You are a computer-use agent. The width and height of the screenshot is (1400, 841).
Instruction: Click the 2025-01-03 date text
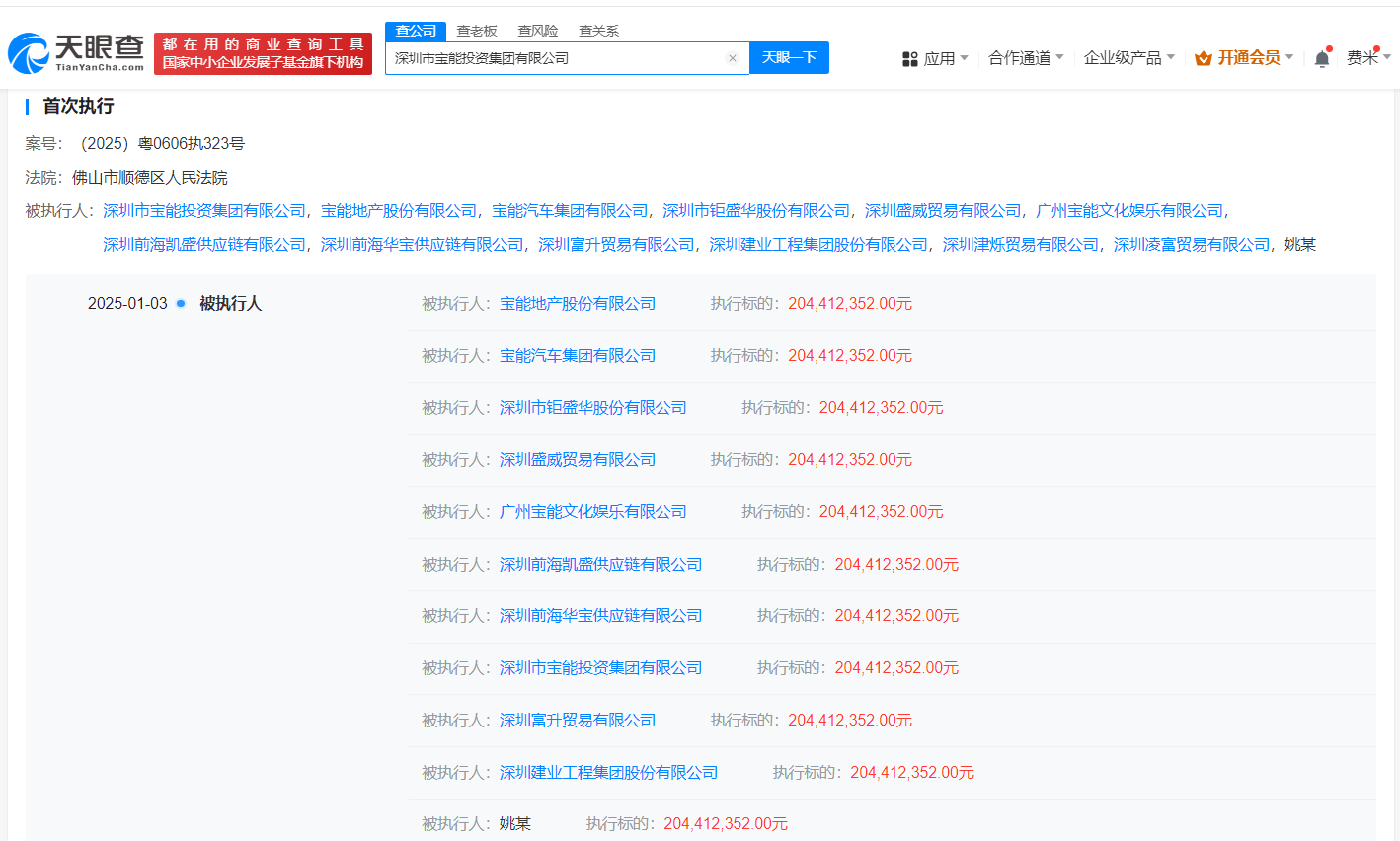pyautogui.click(x=127, y=303)
